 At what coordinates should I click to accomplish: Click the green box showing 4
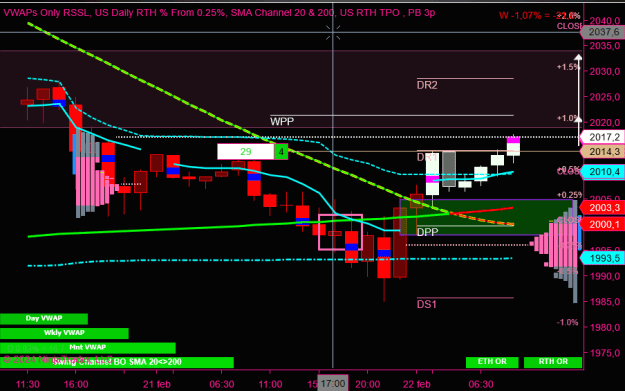pyautogui.click(x=281, y=151)
